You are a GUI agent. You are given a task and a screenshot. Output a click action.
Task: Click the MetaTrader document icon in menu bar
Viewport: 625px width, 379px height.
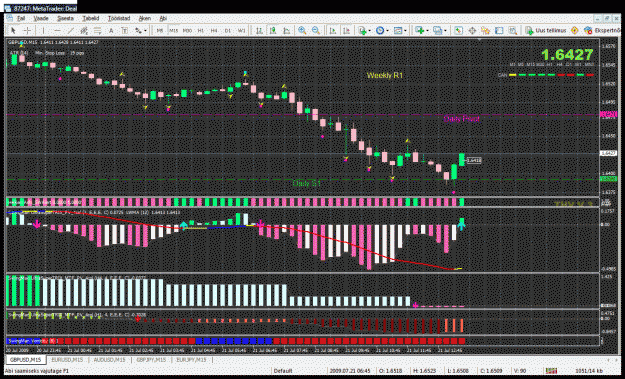[x=9, y=18]
